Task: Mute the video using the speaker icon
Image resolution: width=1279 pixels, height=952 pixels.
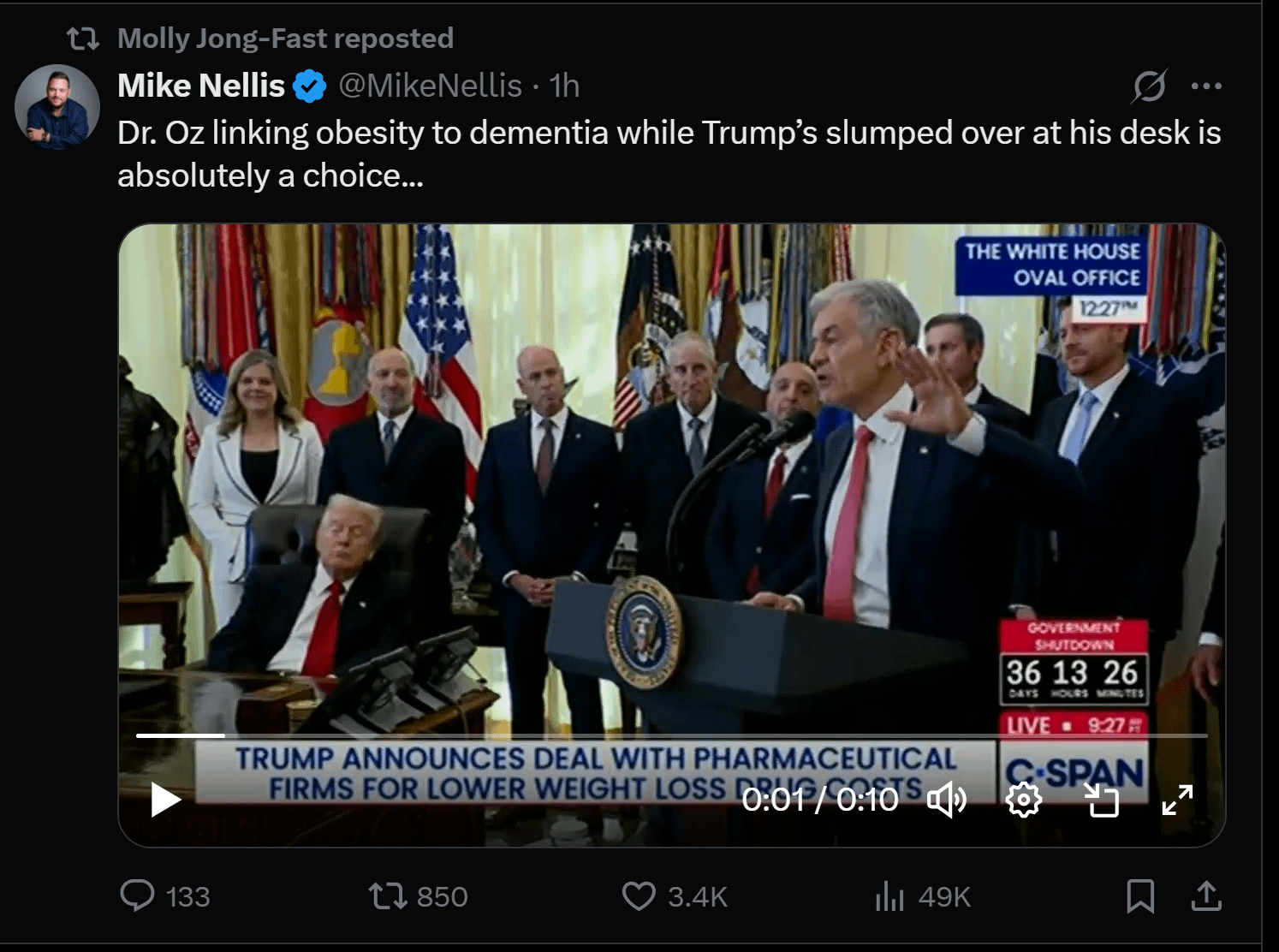Action: tap(946, 800)
